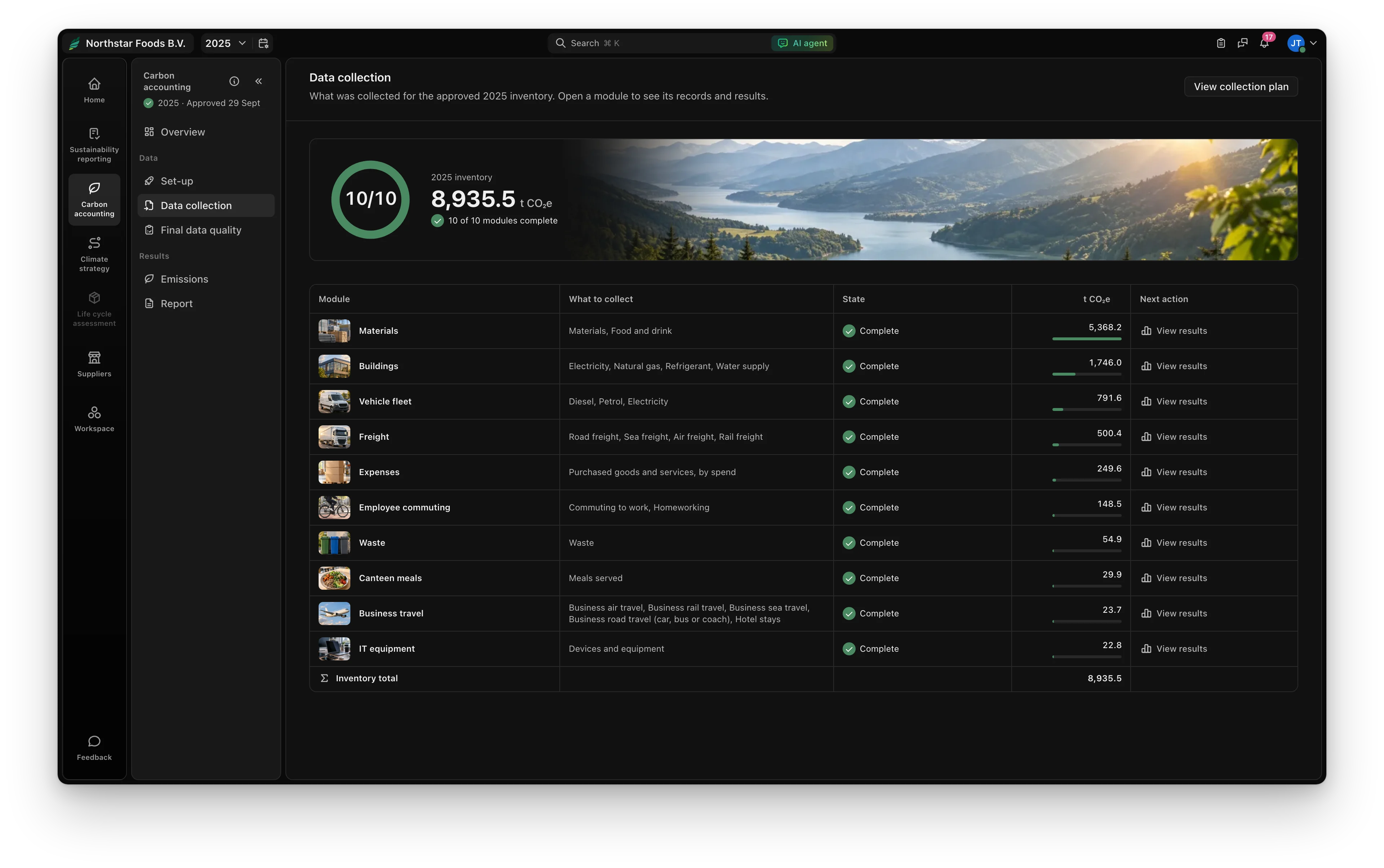Go to Suppliers in sidebar
This screenshot has height=868, width=1384.
[x=94, y=364]
